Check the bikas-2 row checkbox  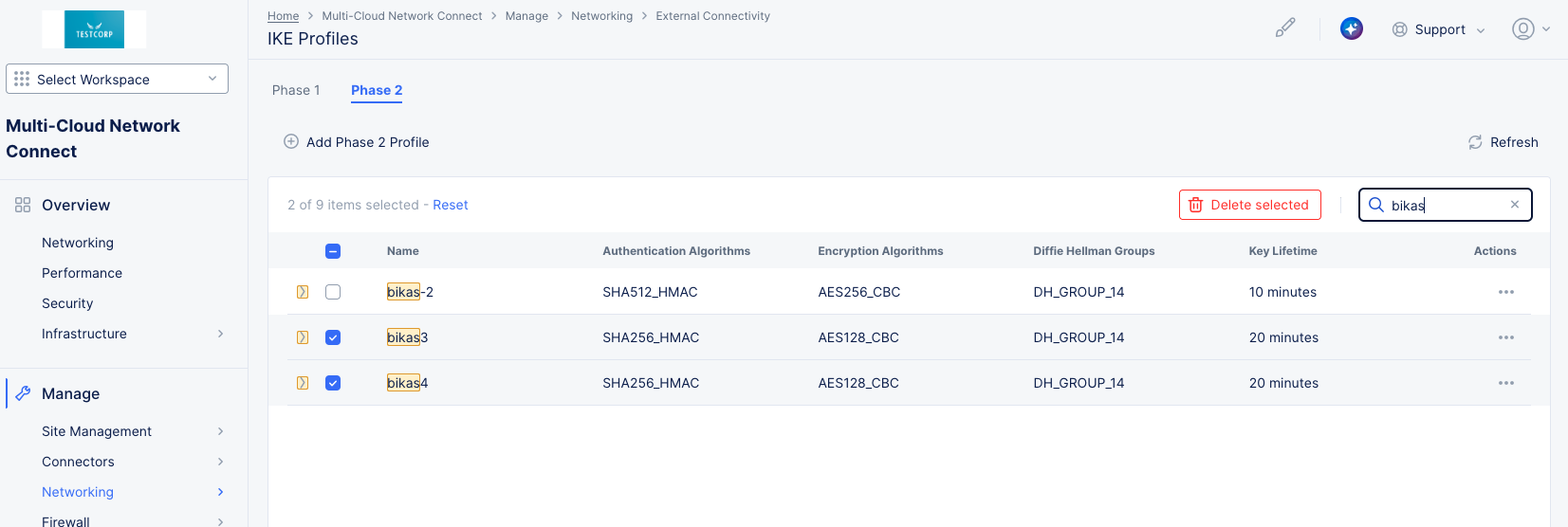pyautogui.click(x=333, y=292)
